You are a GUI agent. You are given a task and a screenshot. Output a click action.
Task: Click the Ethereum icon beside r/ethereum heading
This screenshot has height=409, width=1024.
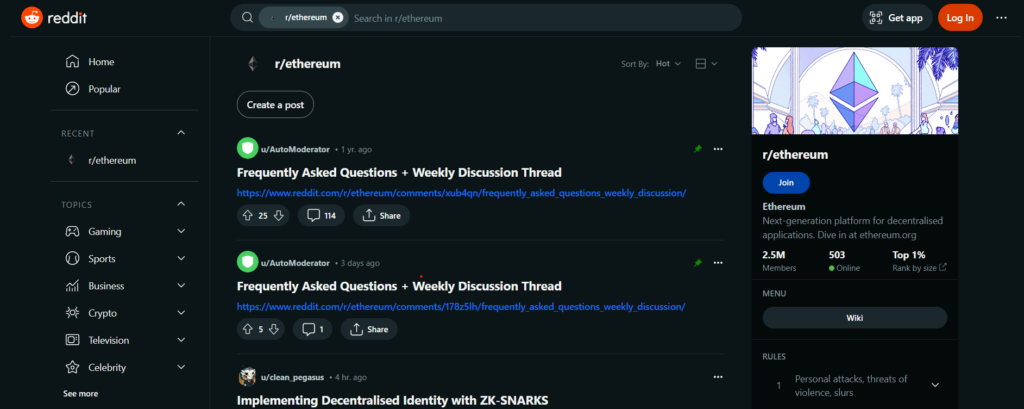point(252,64)
